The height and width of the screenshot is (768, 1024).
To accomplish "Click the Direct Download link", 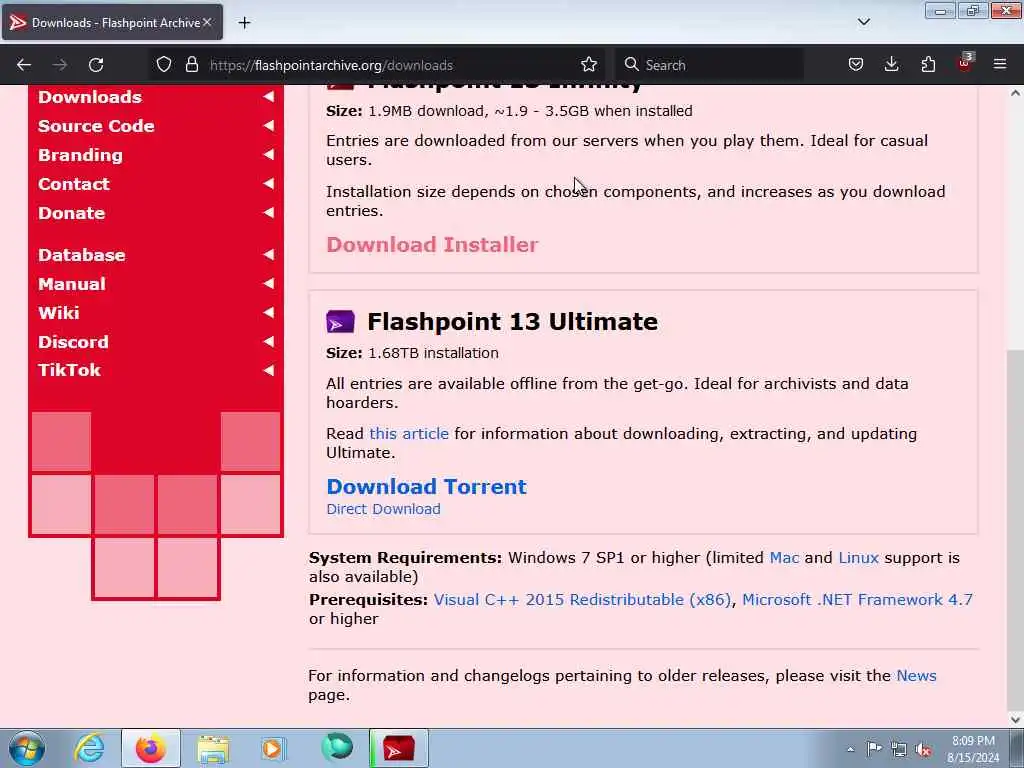I will 383,509.
